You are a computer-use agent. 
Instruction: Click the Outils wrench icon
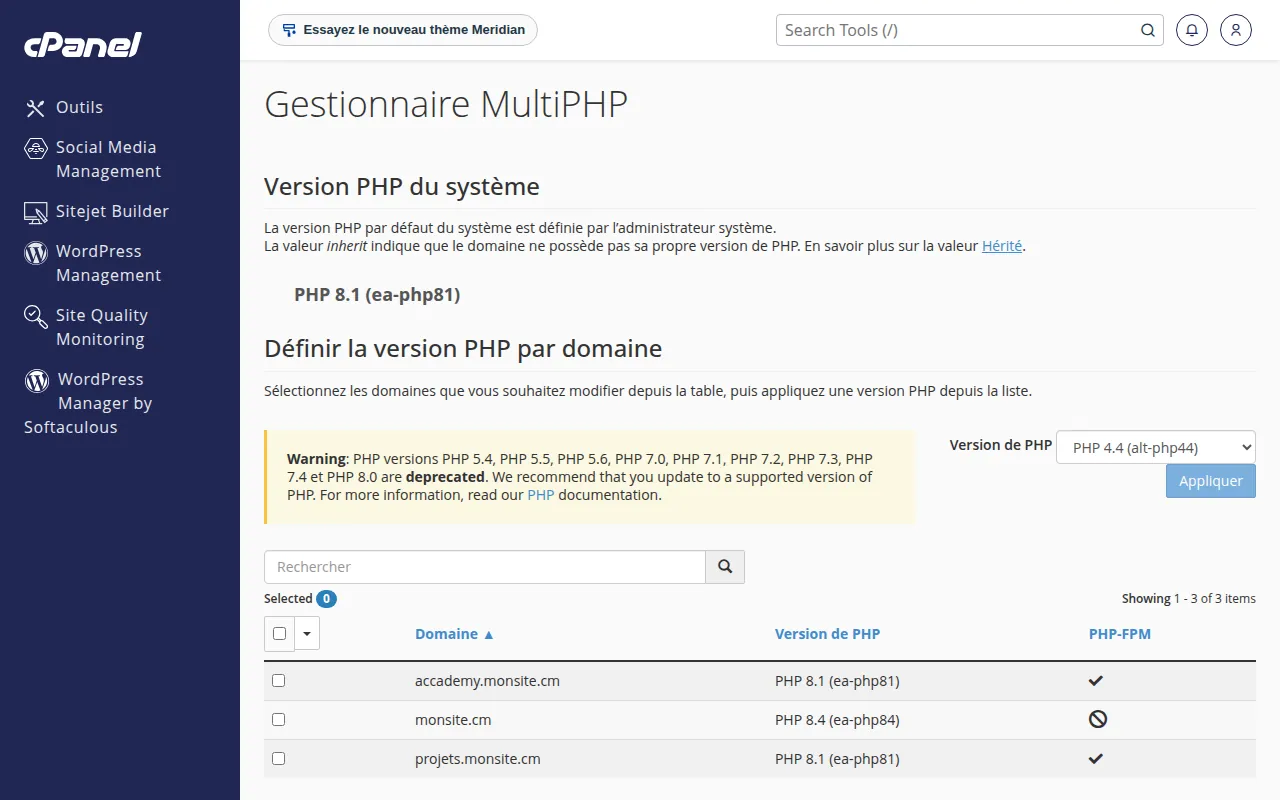tap(36, 108)
